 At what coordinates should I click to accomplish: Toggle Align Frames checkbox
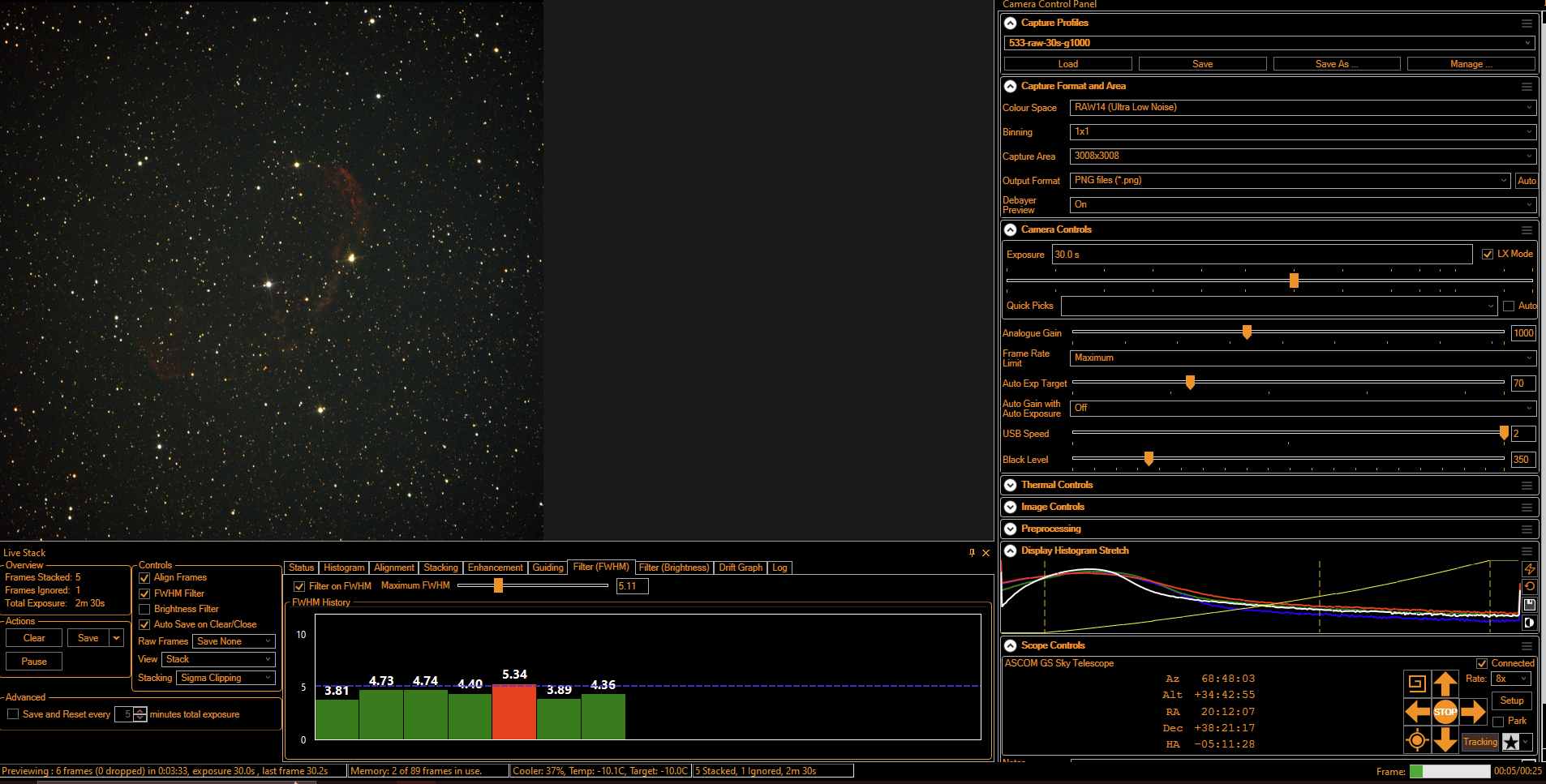pos(144,578)
